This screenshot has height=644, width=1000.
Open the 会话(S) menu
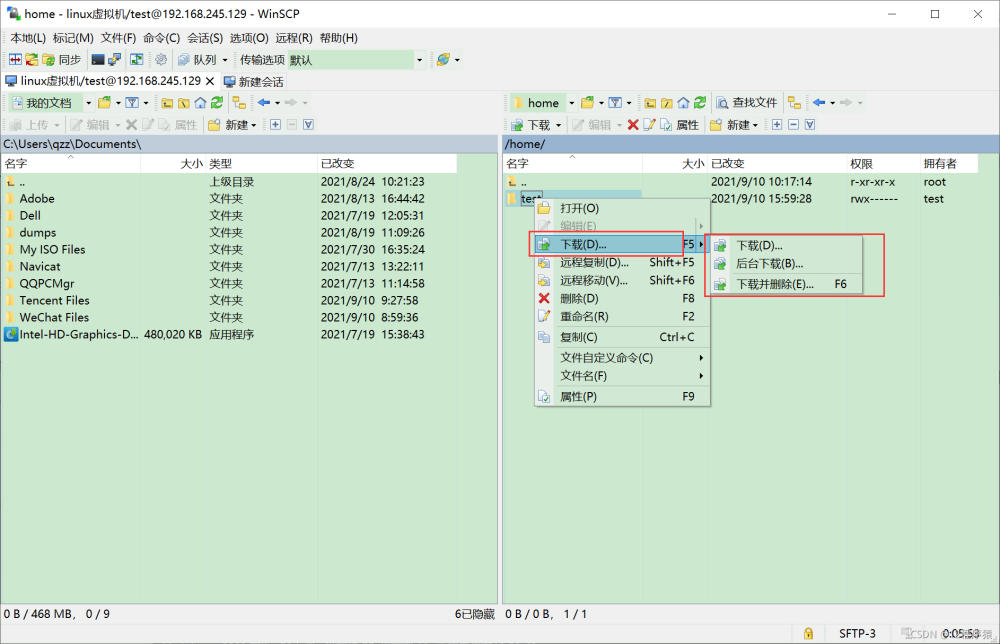pyautogui.click(x=205, y=38)
